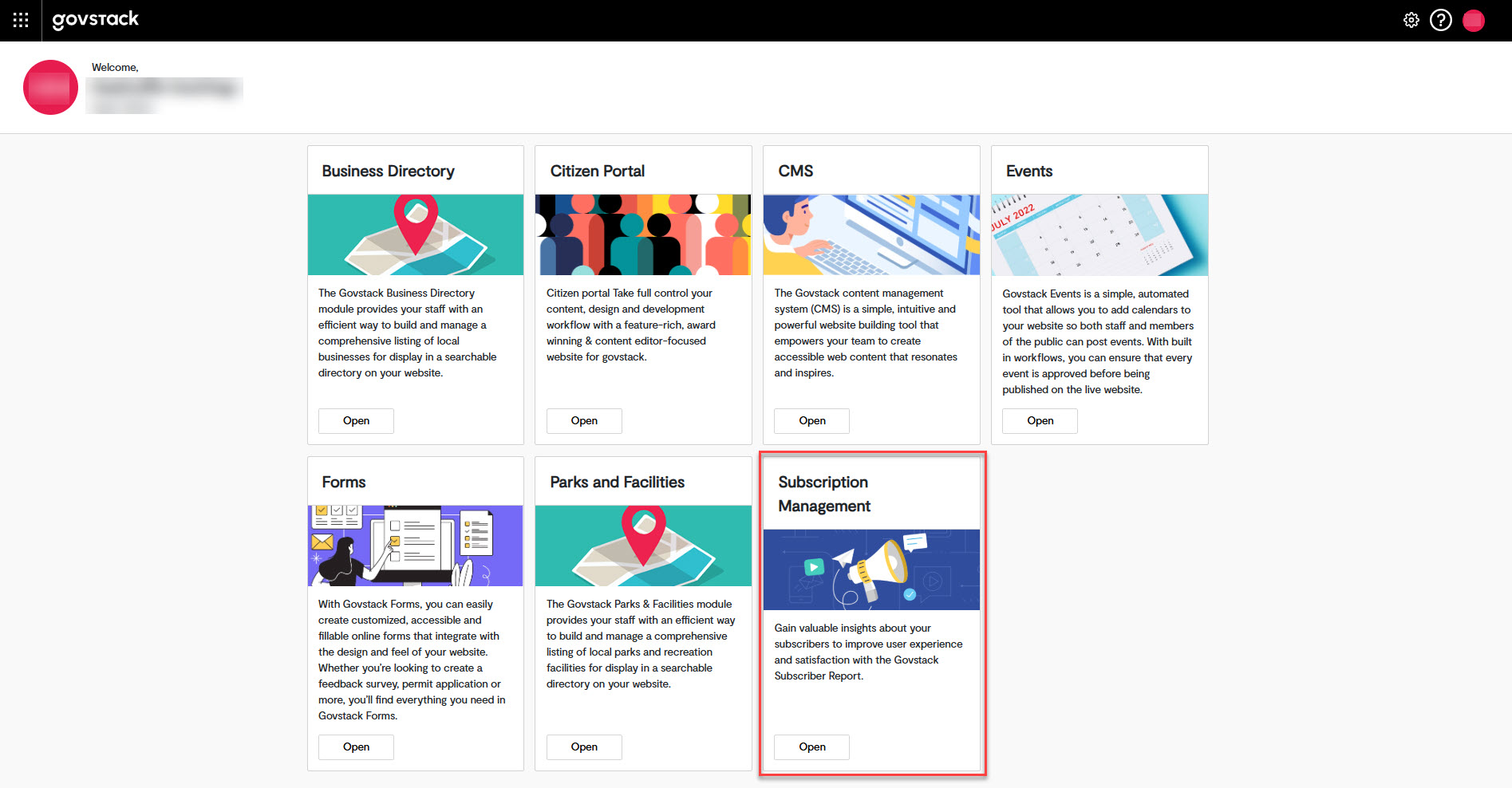Click the Business Directory map thumbnail
The height and width of the screenshot is (788, 1512).
click(x=415, y=234)
